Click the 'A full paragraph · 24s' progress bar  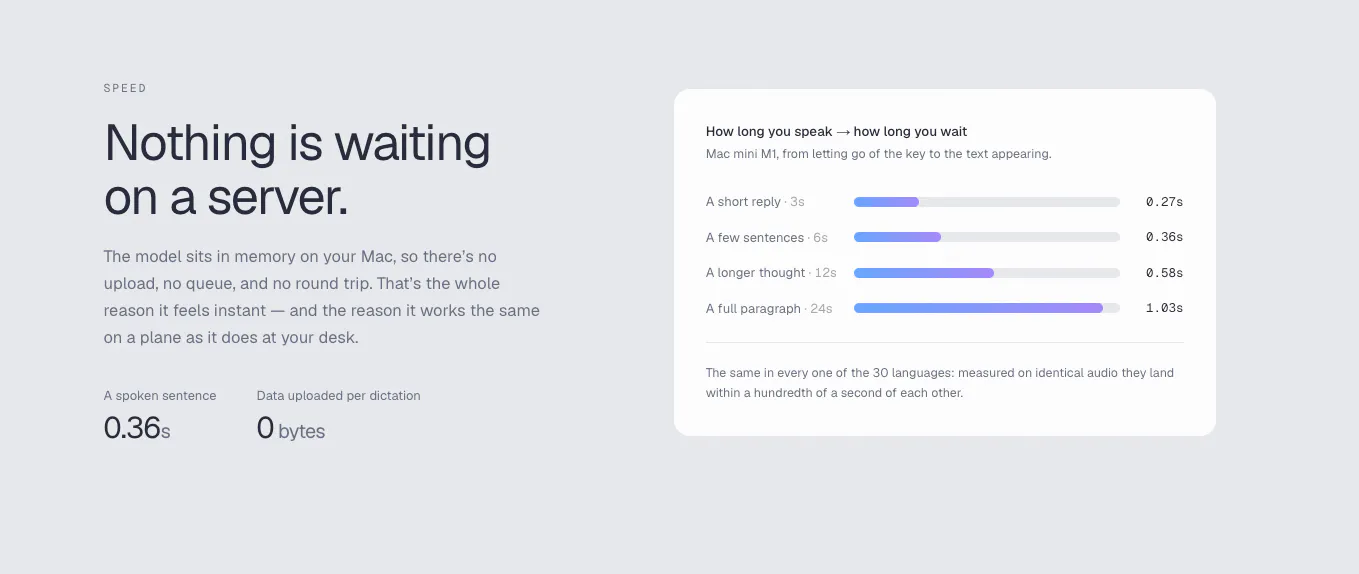coord(986,308)
